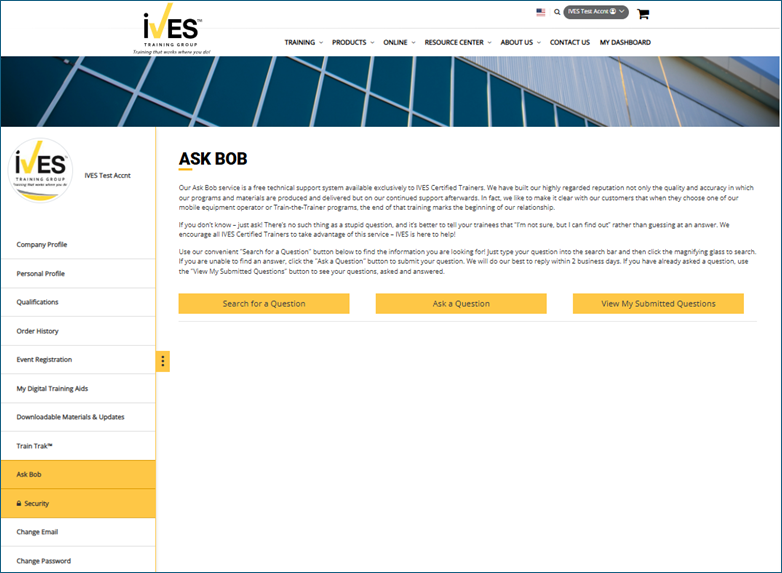Expand the Resource Center menu
The width and height of the screenshot is (782, 573).
[457, 43]
